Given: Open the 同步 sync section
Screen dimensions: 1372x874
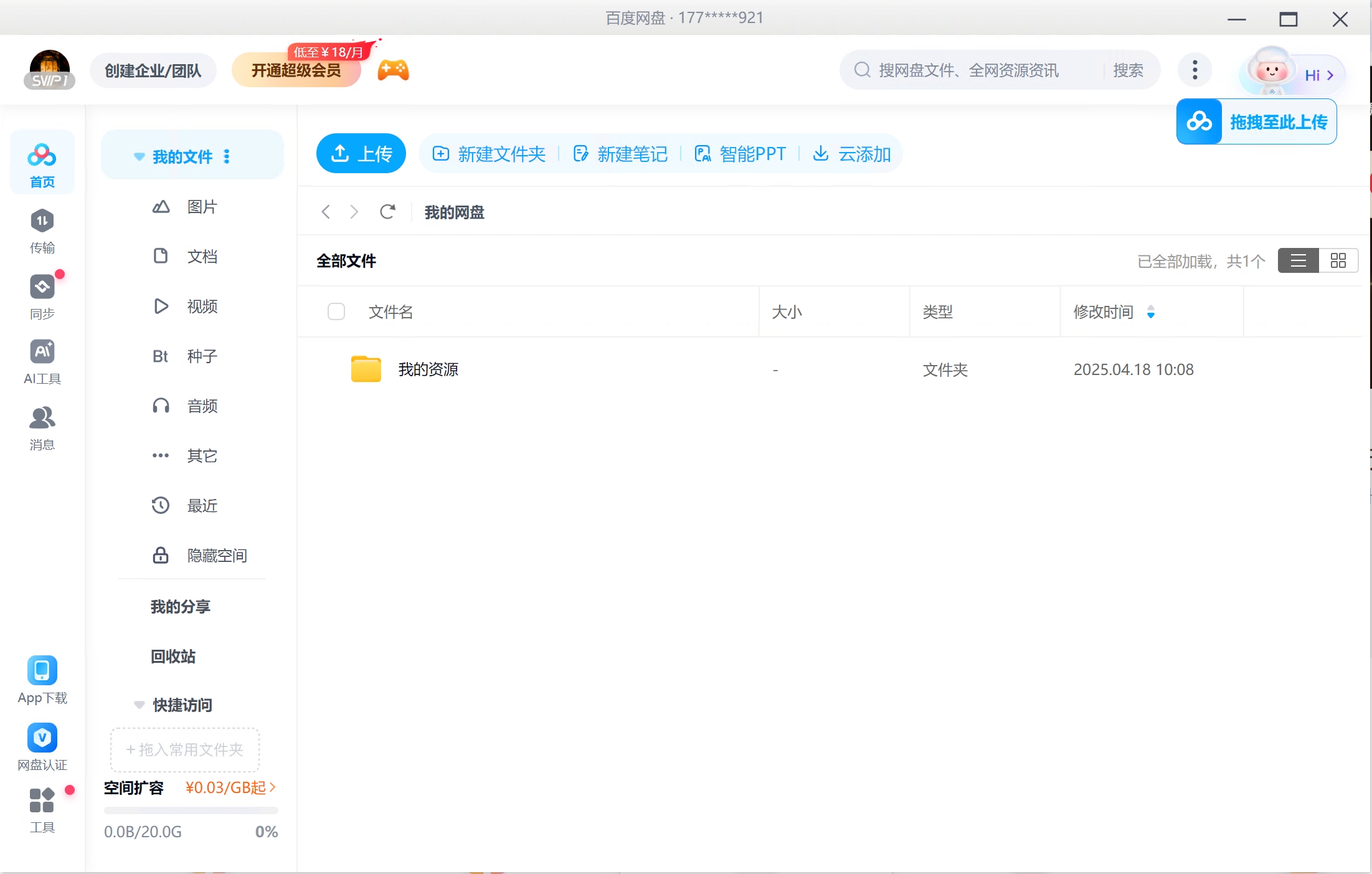Looking at the screenshot, I should [42, 297].
